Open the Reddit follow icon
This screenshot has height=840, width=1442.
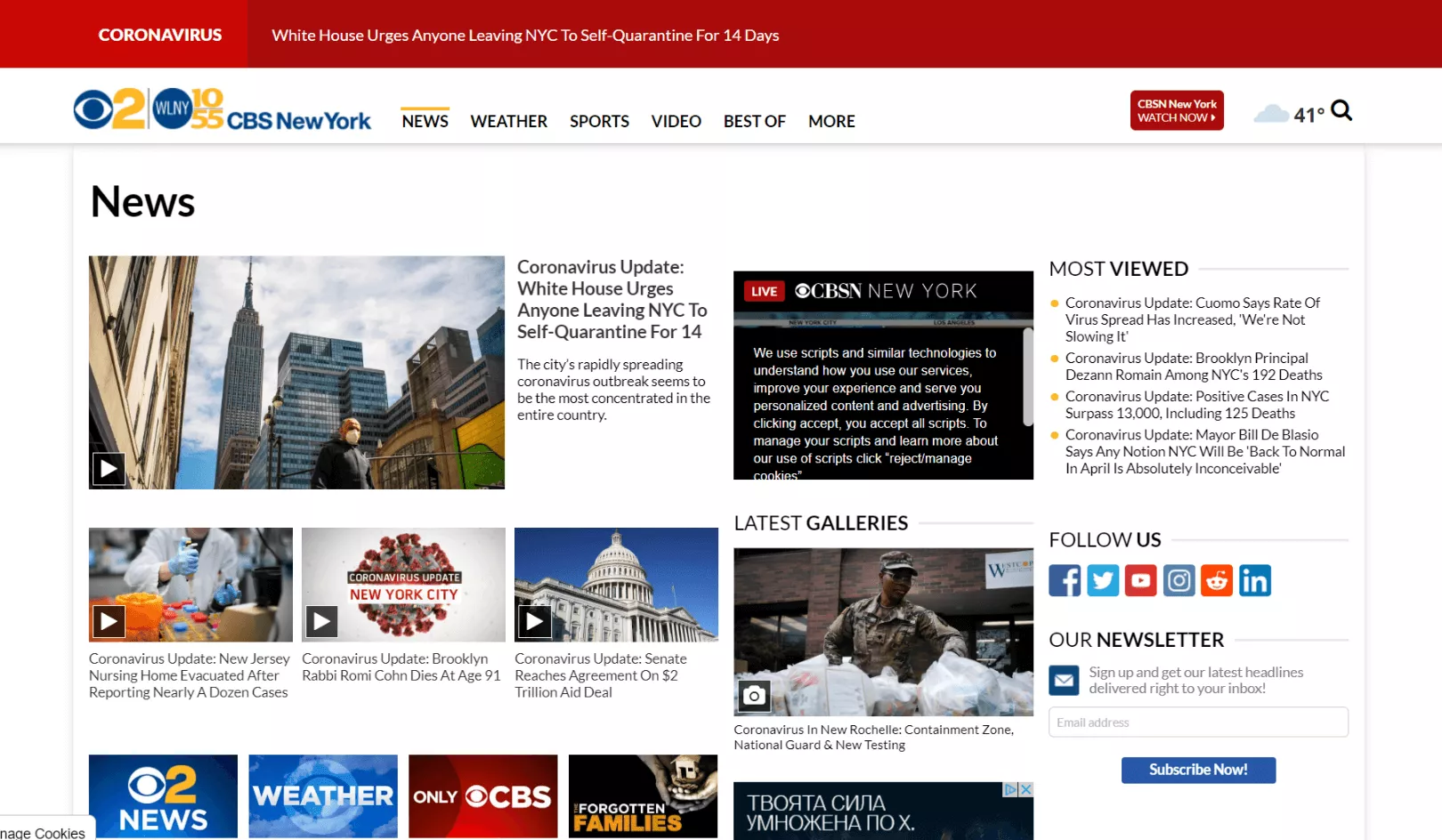[x=1217, y=581]
